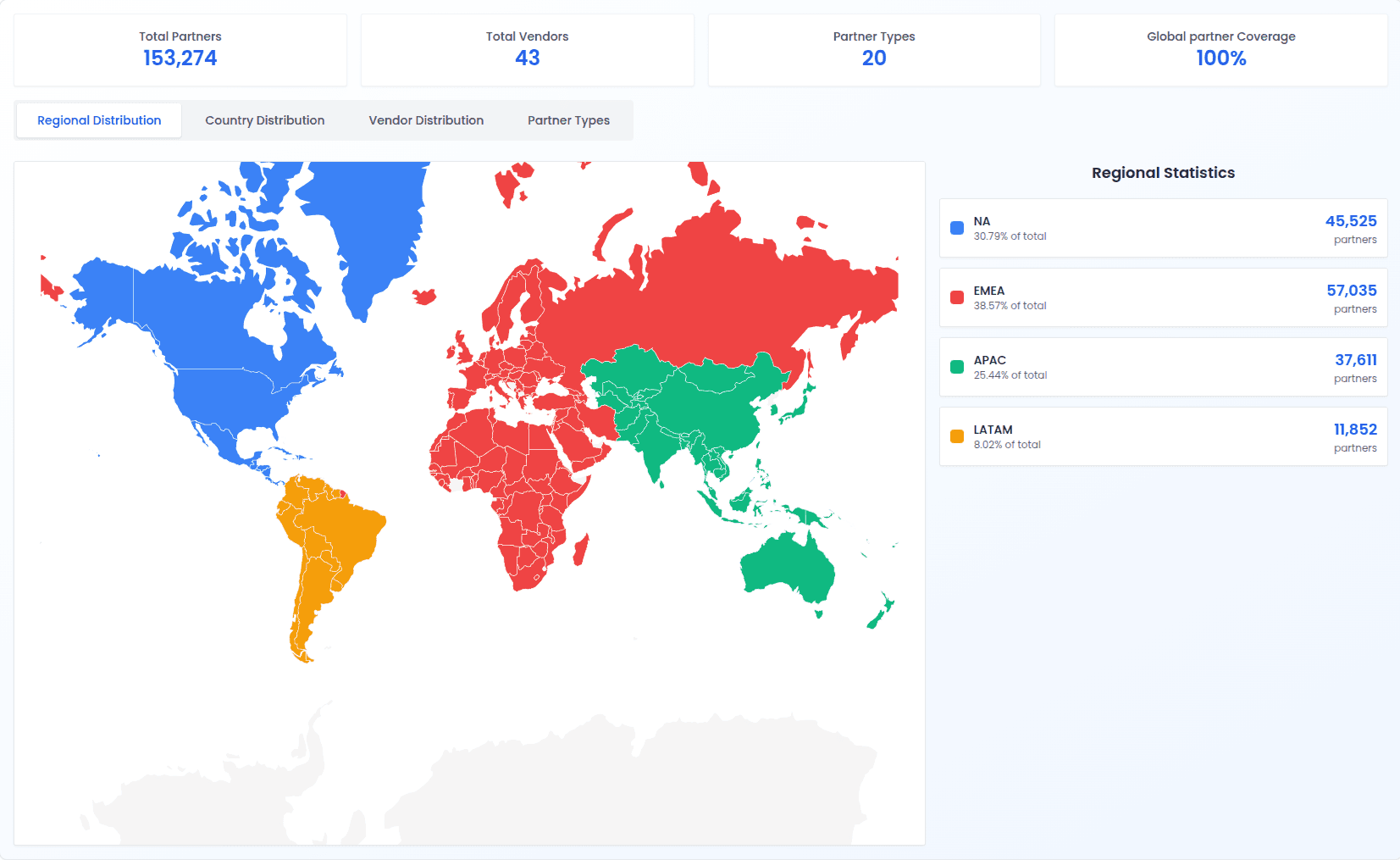Open the NA regional statistics row
The height and width of the screenshot is (860, 1400).
[1163, 228]
